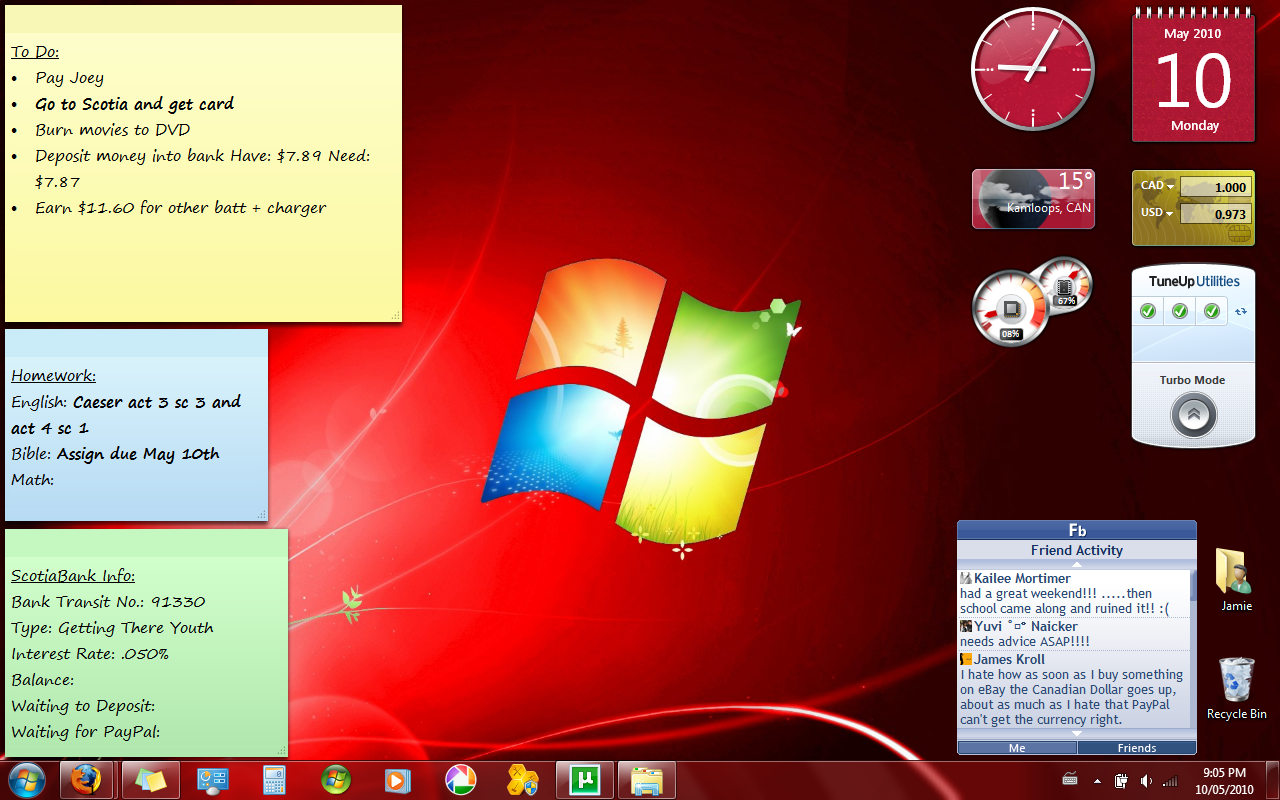Expand hidden icons in the system tray
1280x800 pixels.
pyautogui.click(x=1097, y=779)
